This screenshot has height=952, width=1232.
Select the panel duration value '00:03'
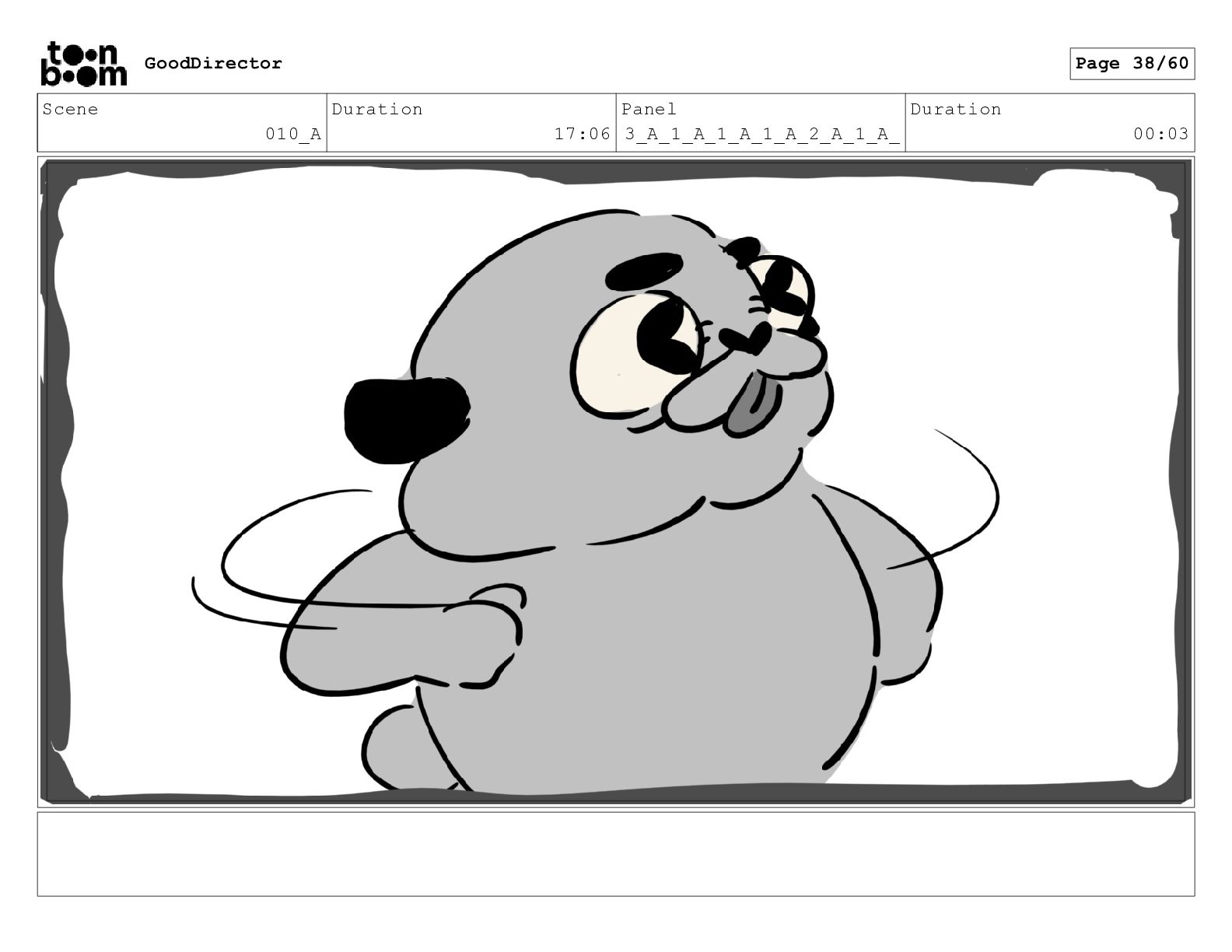[1161, 134]
